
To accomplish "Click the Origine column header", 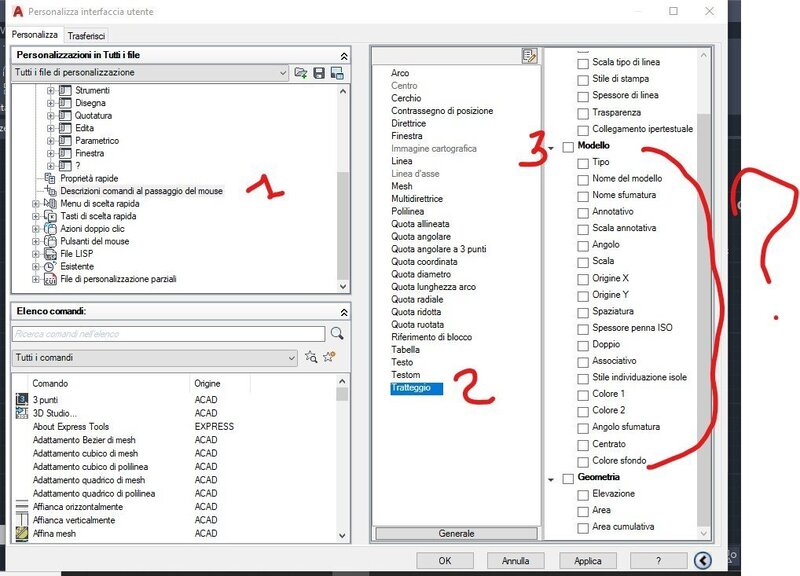I will [x=207, y=383].
